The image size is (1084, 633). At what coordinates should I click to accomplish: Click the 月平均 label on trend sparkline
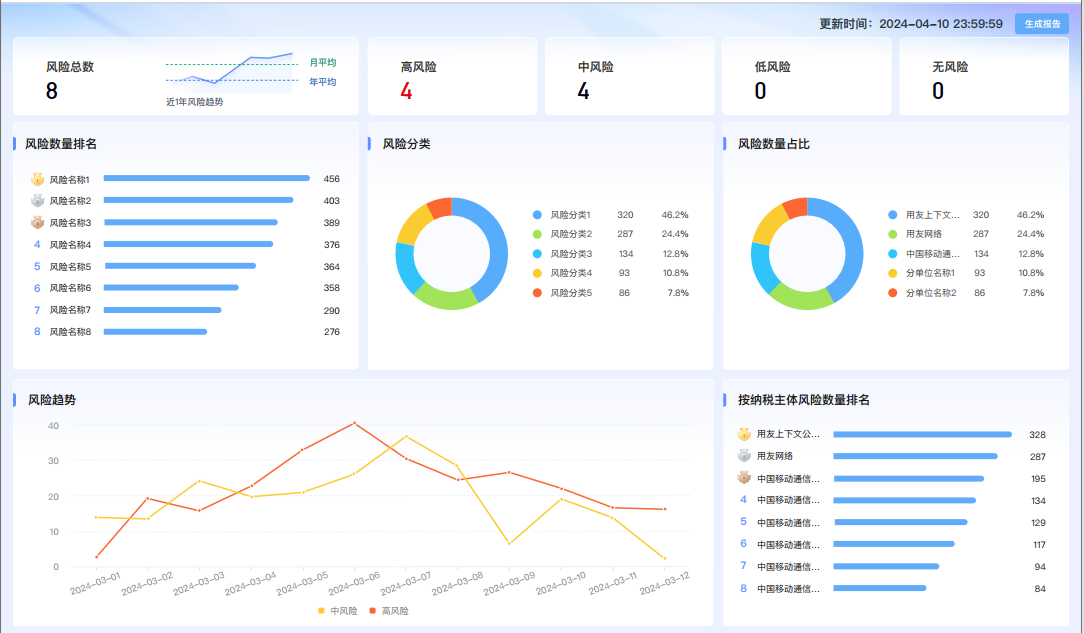tap(322, 63)
